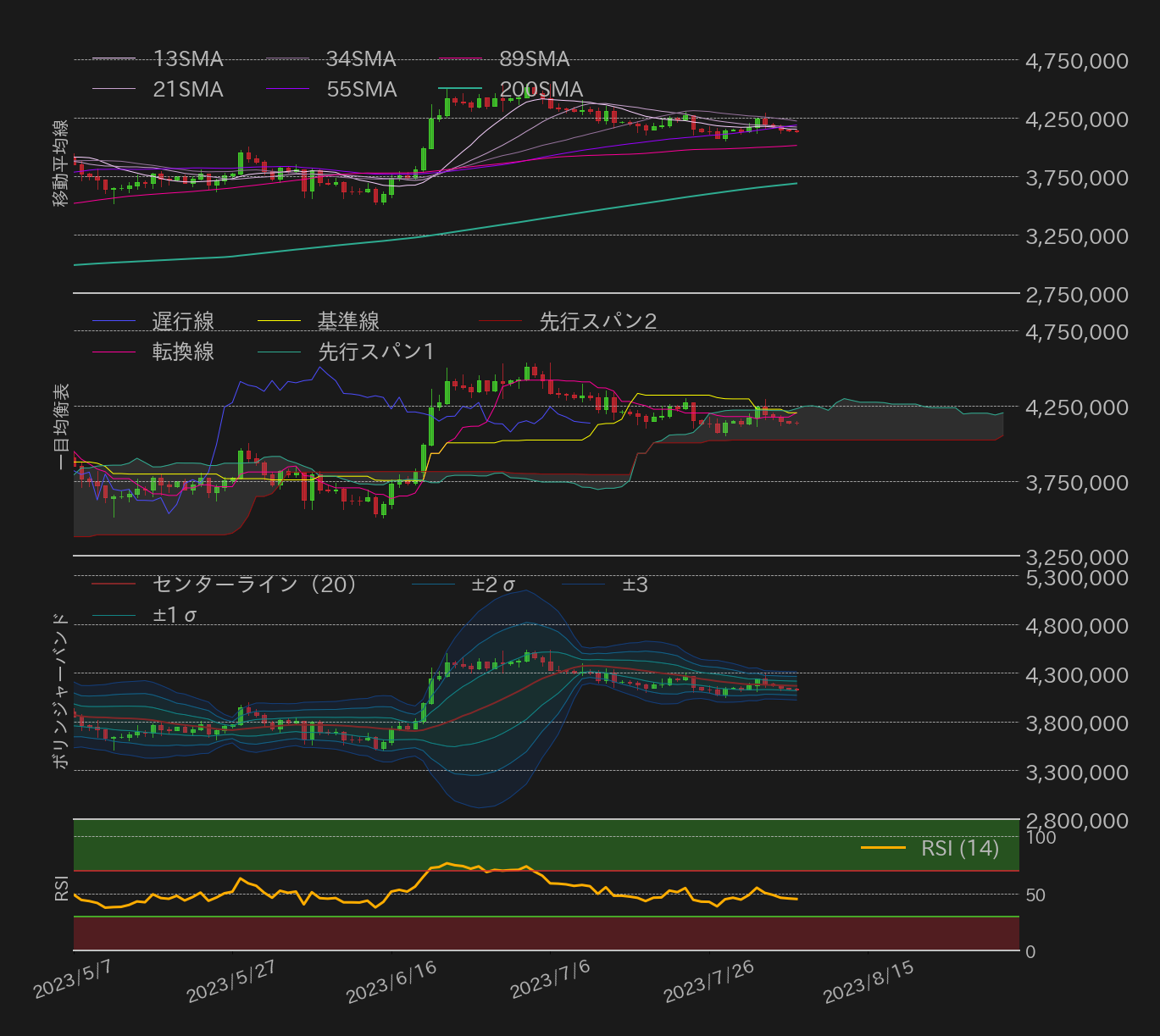1160x1036 pixels.
Task: Click the ±3 legend label
Action: pyautogui.click(x=636, y=584)
